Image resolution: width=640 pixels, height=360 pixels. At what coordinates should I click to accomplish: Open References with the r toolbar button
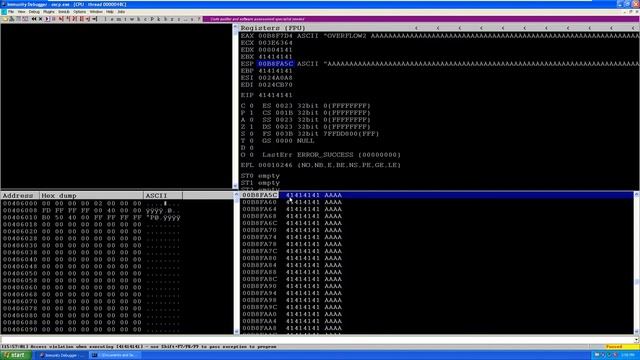pos(178,19)
